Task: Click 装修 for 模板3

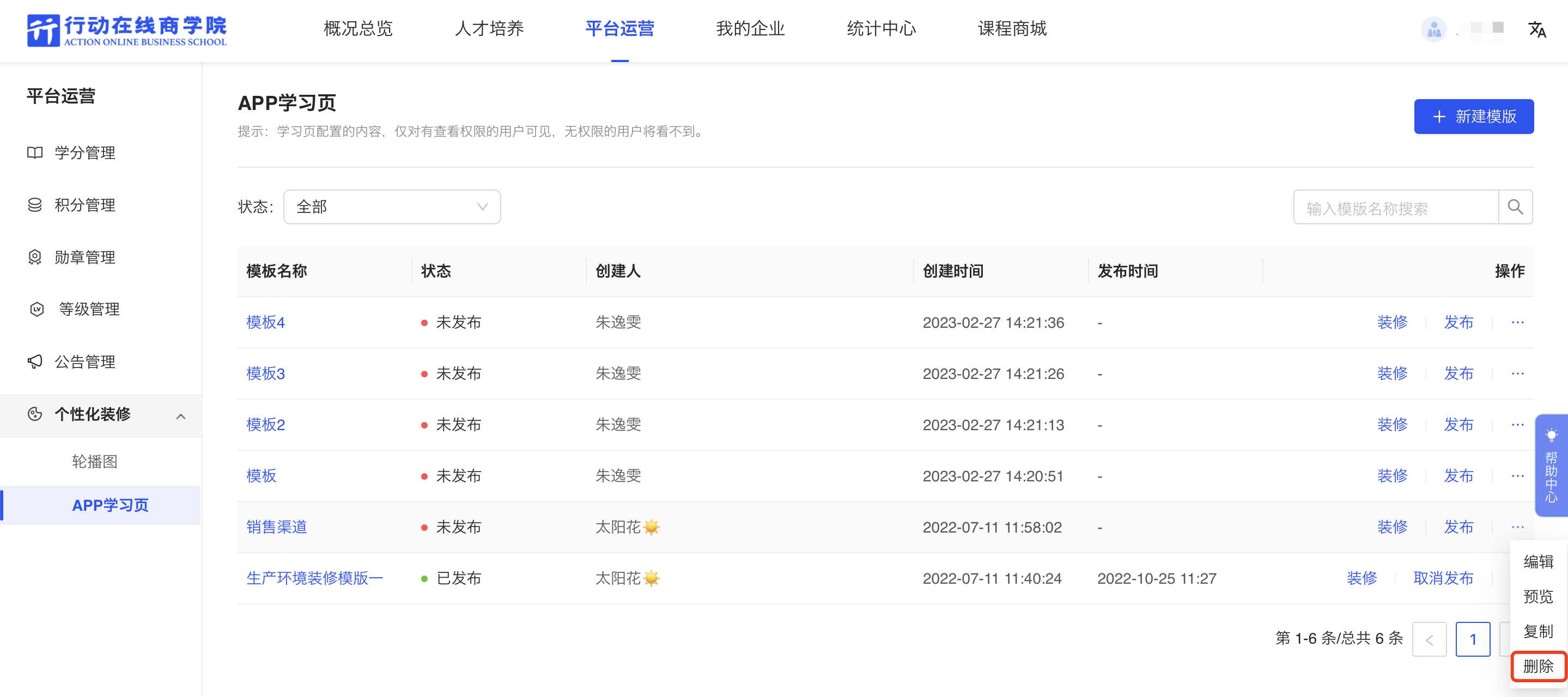Action: [x=1393, y=374]
